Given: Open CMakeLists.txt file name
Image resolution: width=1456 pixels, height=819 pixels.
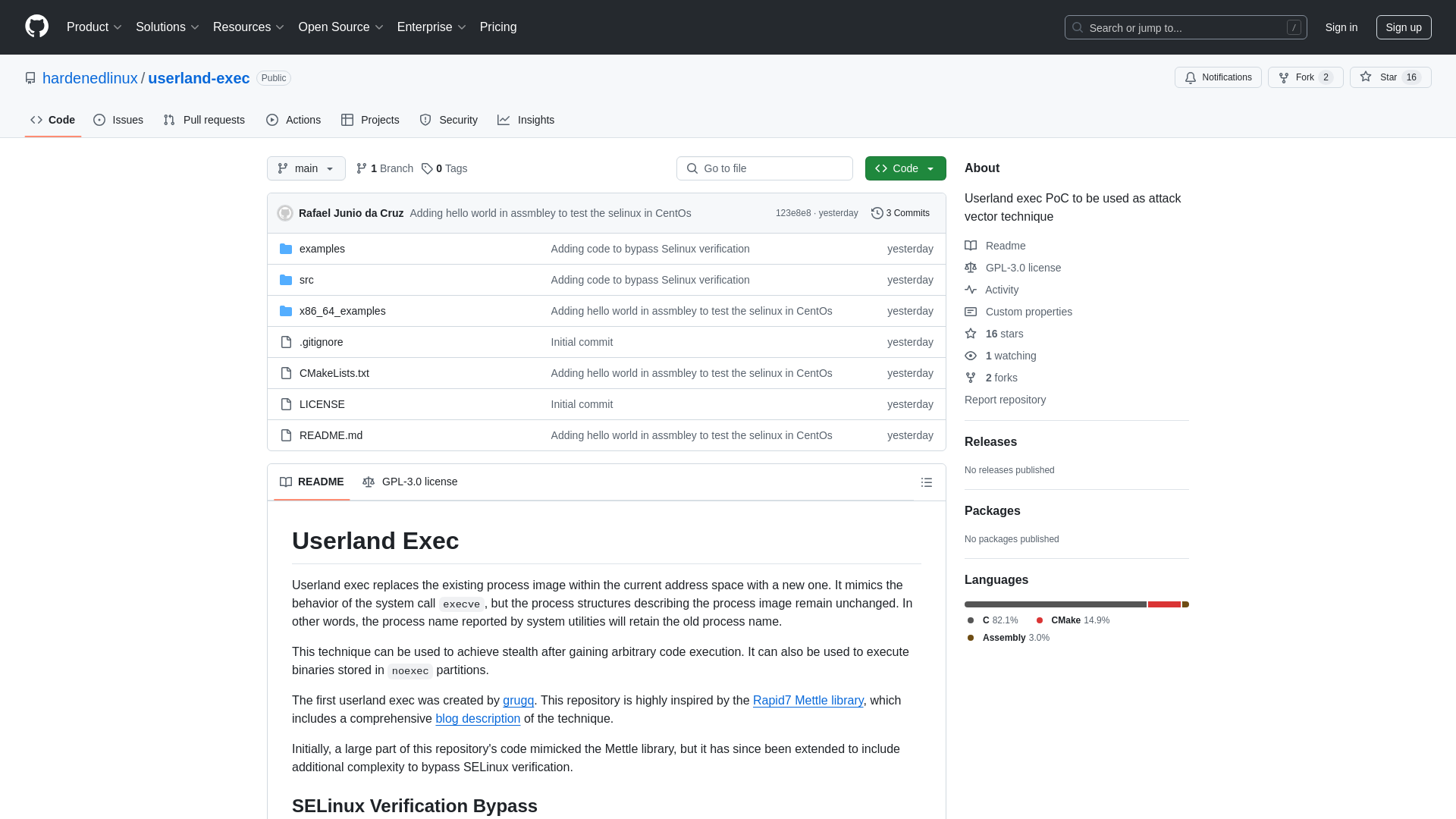Looking at the screenshot, I should point(334,373).
